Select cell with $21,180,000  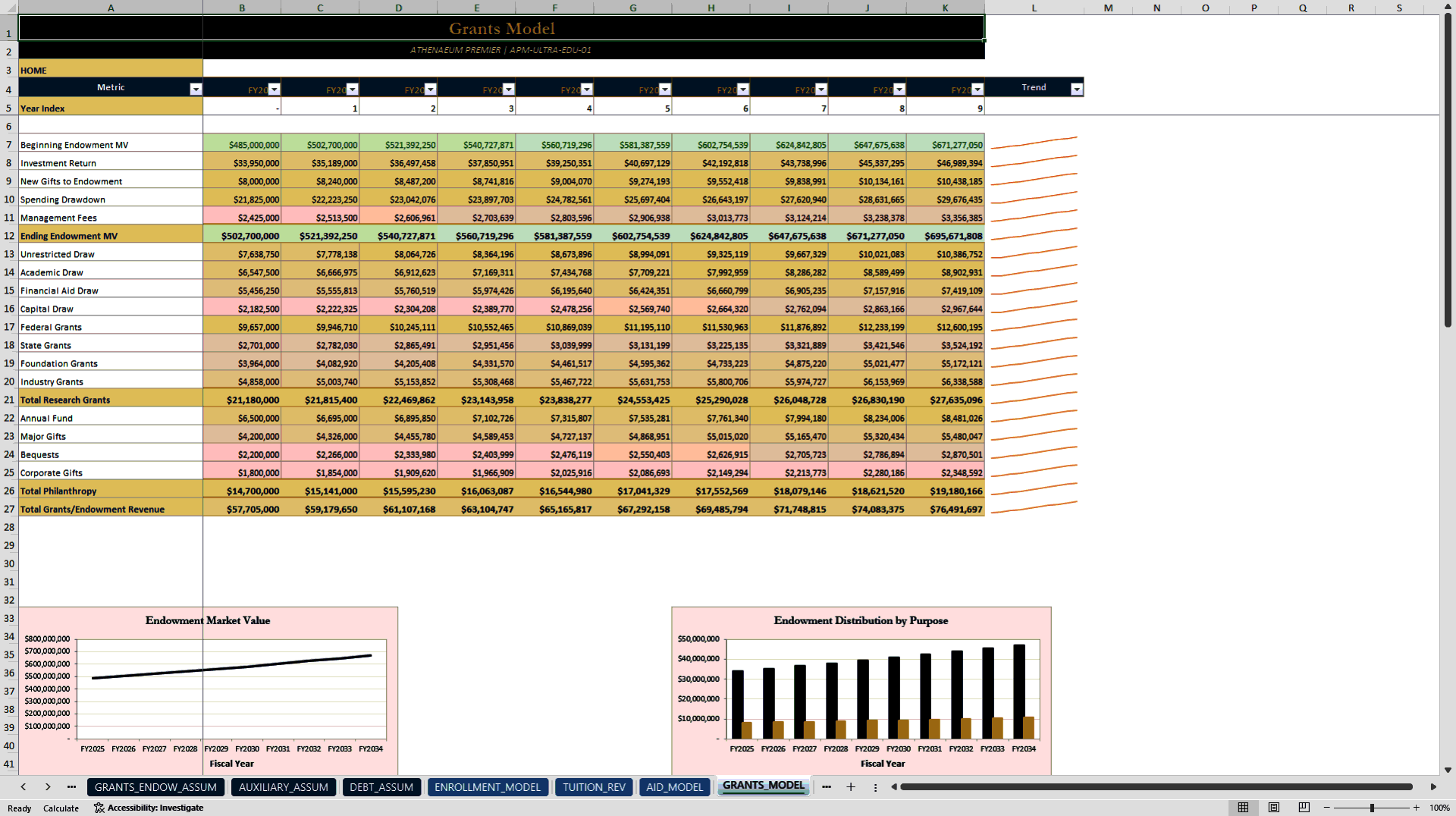pos(242,400)
